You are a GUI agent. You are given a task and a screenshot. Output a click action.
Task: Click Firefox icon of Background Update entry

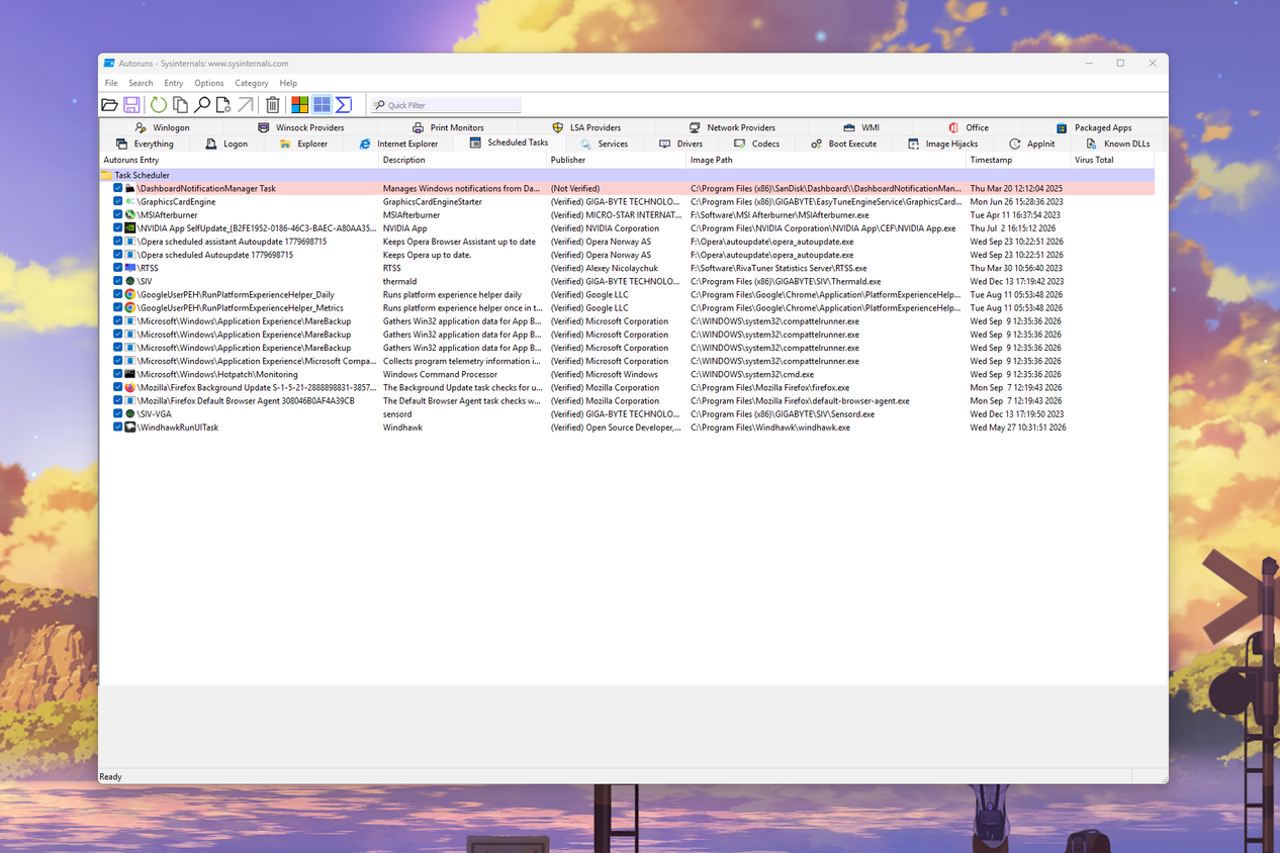130,388
